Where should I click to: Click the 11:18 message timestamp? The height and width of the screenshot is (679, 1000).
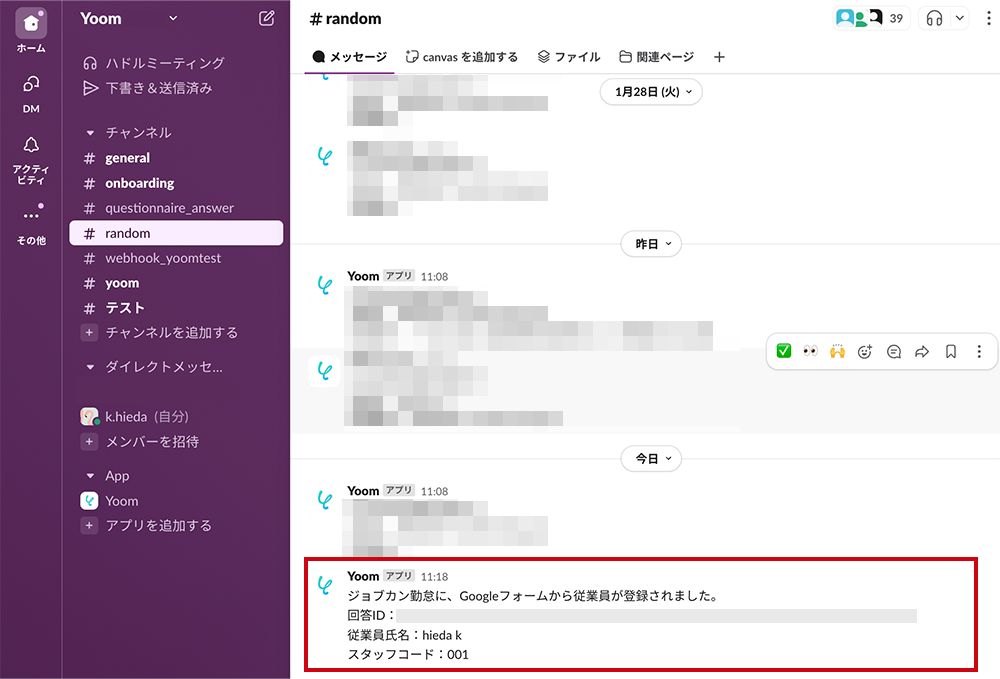434,576
